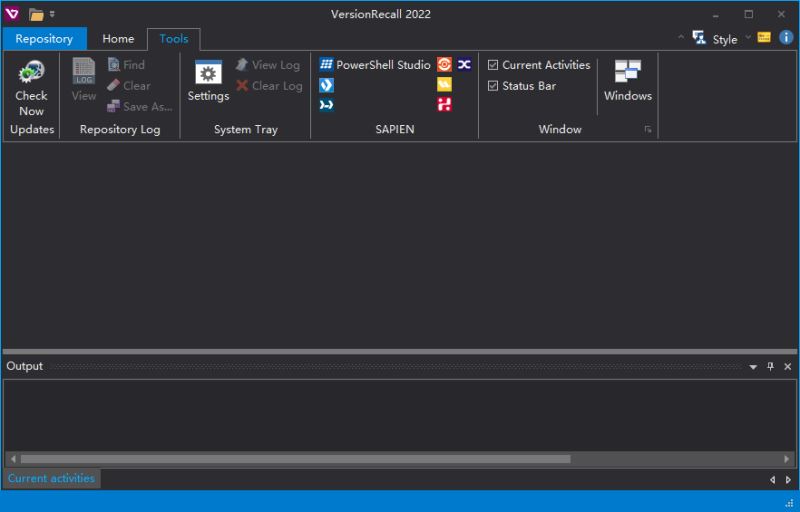800x512 pixels.
Task: Click the dark blue crossed-arrows SAPIEN icon
Action: (464, 64)
